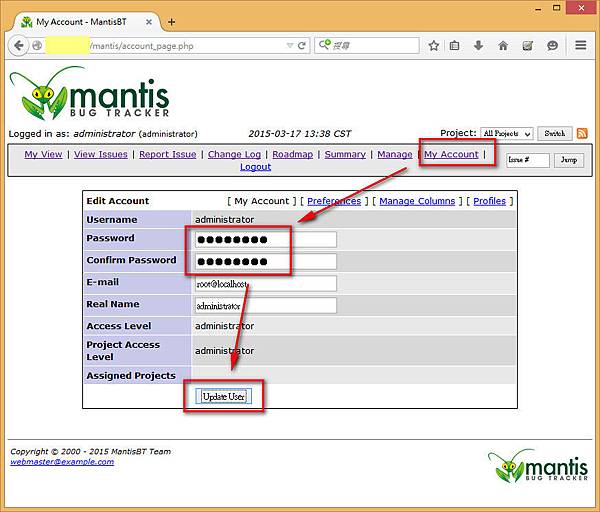
Task: Click the Issue # input field
Action: point(528,160)
